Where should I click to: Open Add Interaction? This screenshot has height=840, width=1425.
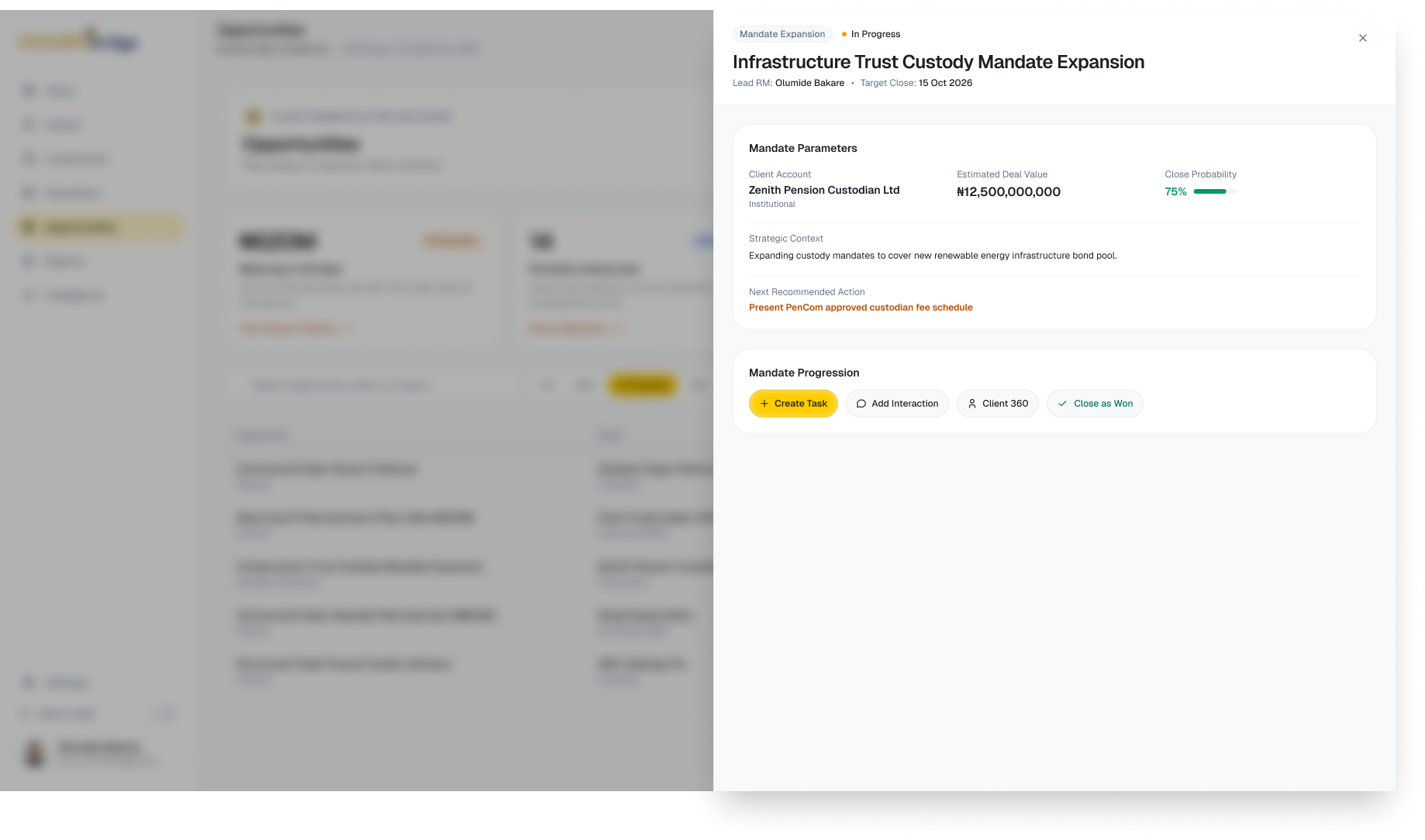click(x=897, y=404)
